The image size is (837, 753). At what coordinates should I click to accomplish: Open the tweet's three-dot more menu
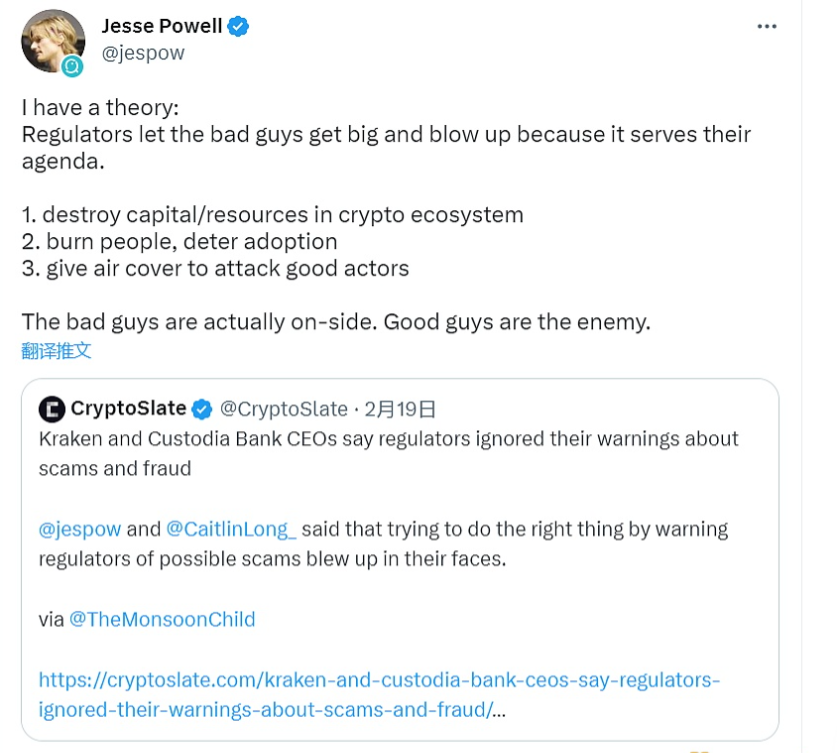pos(765,27)
